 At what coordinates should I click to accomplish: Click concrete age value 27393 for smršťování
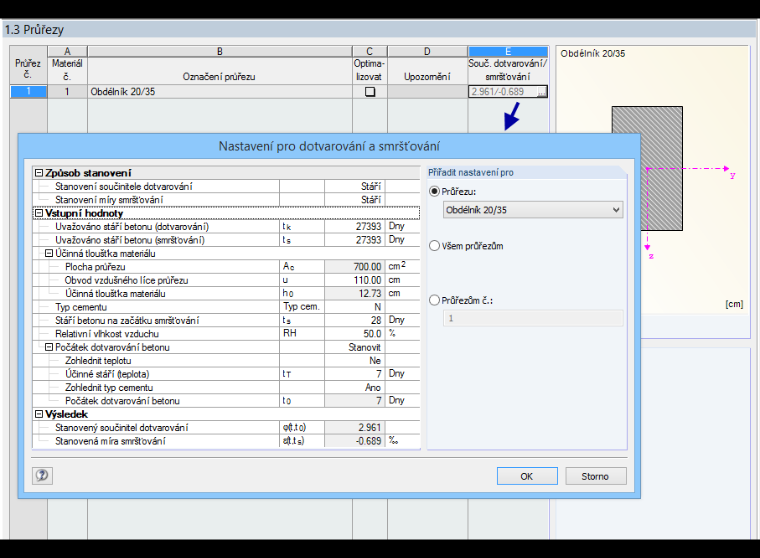pyautogui.click(x=355, y=240)
